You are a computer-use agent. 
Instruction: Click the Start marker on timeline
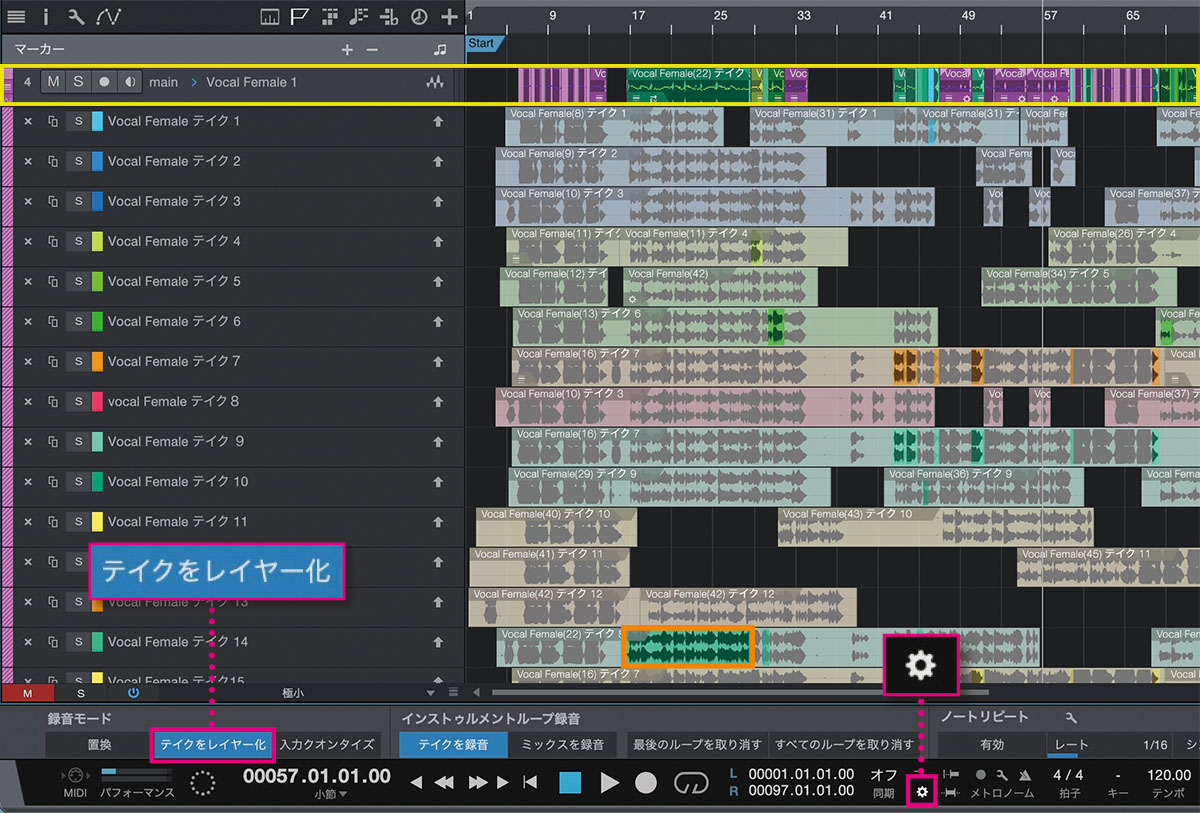(484, 43)
